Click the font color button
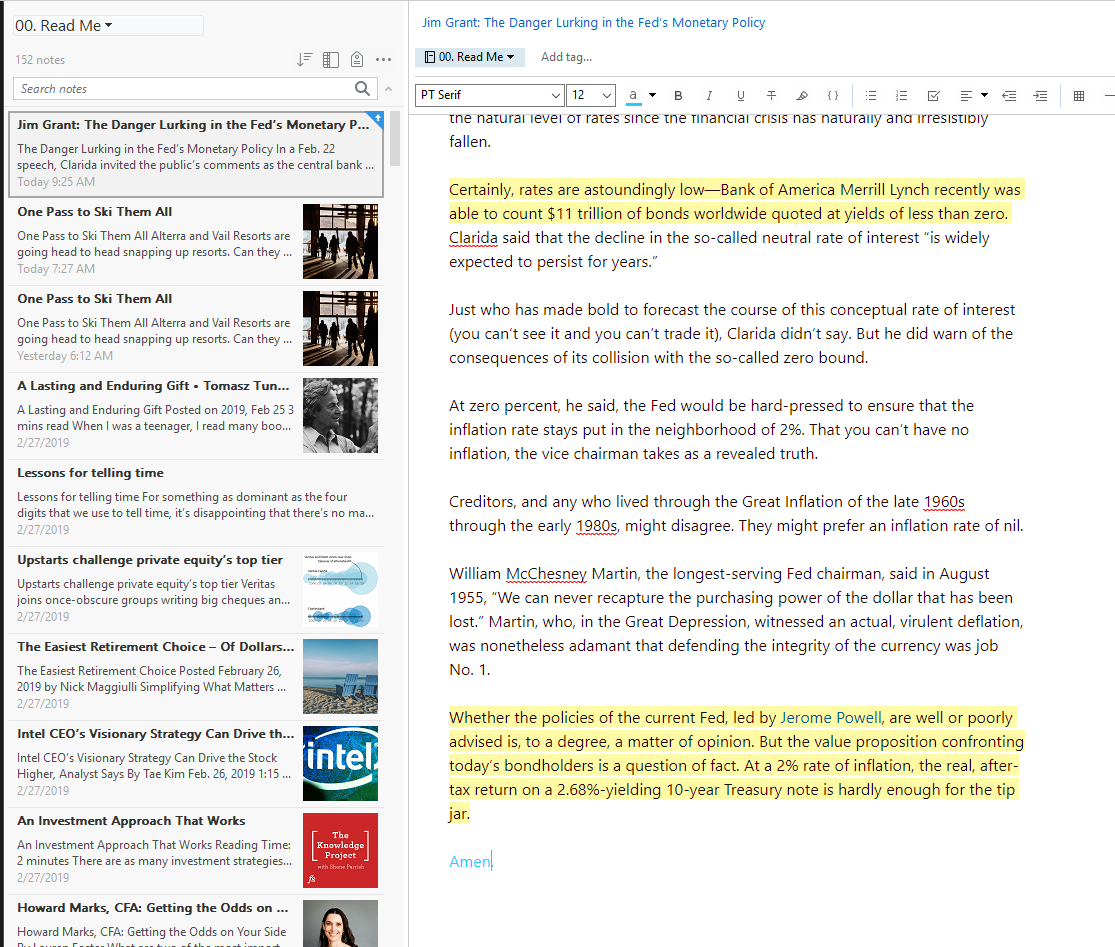The image size is (1115, 947). point(633,95)
